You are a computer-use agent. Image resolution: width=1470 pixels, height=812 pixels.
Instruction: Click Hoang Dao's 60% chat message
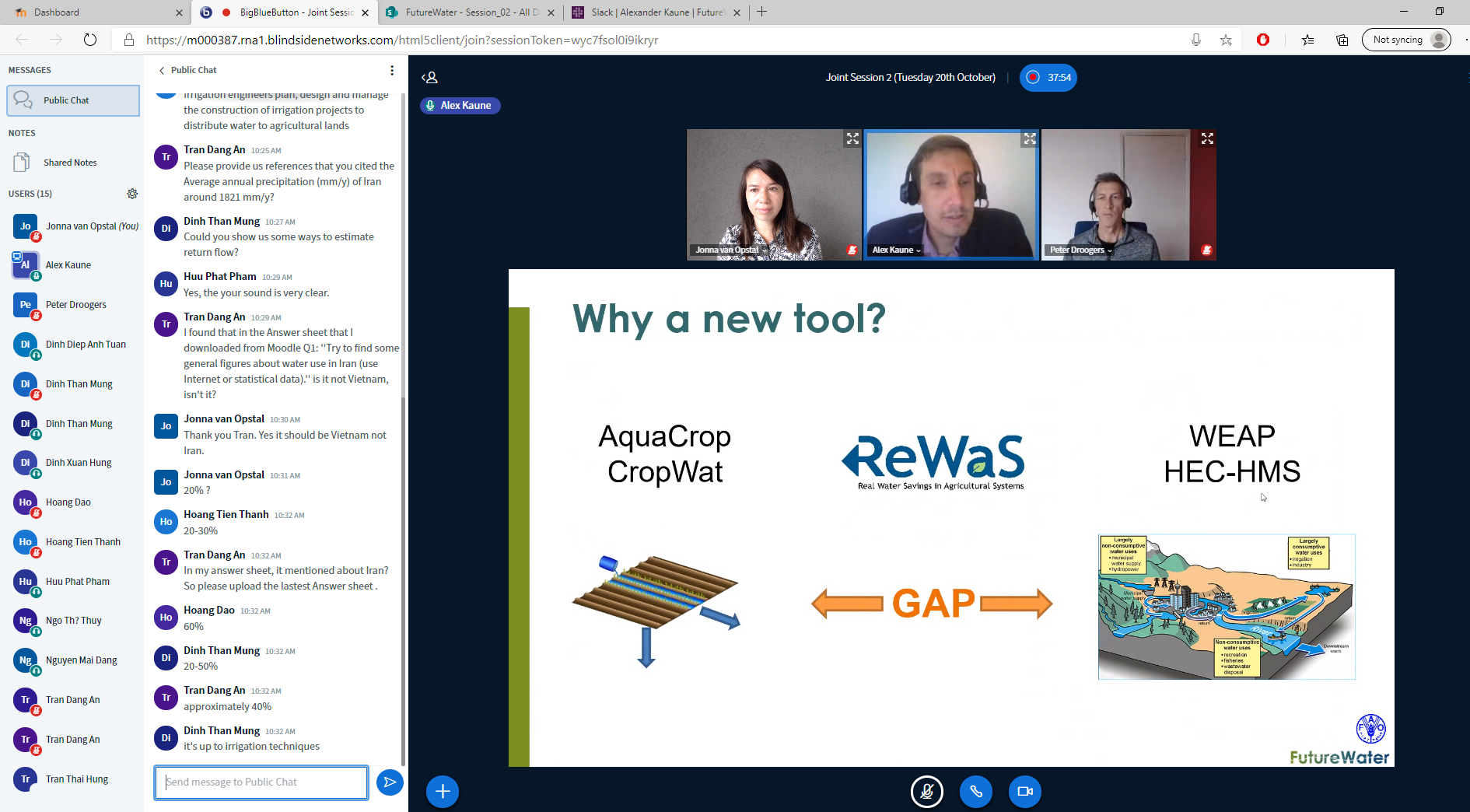194,626
